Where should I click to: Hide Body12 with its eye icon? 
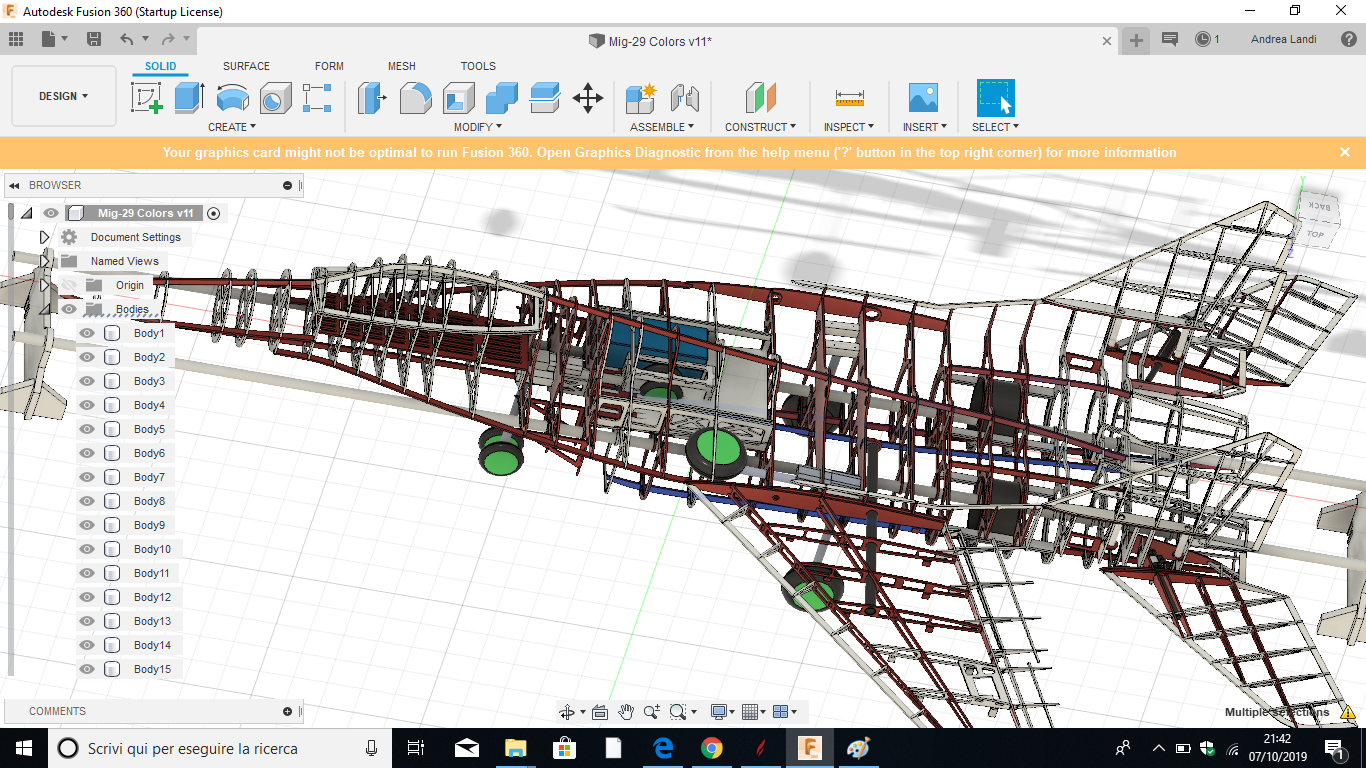coord(87,597)
